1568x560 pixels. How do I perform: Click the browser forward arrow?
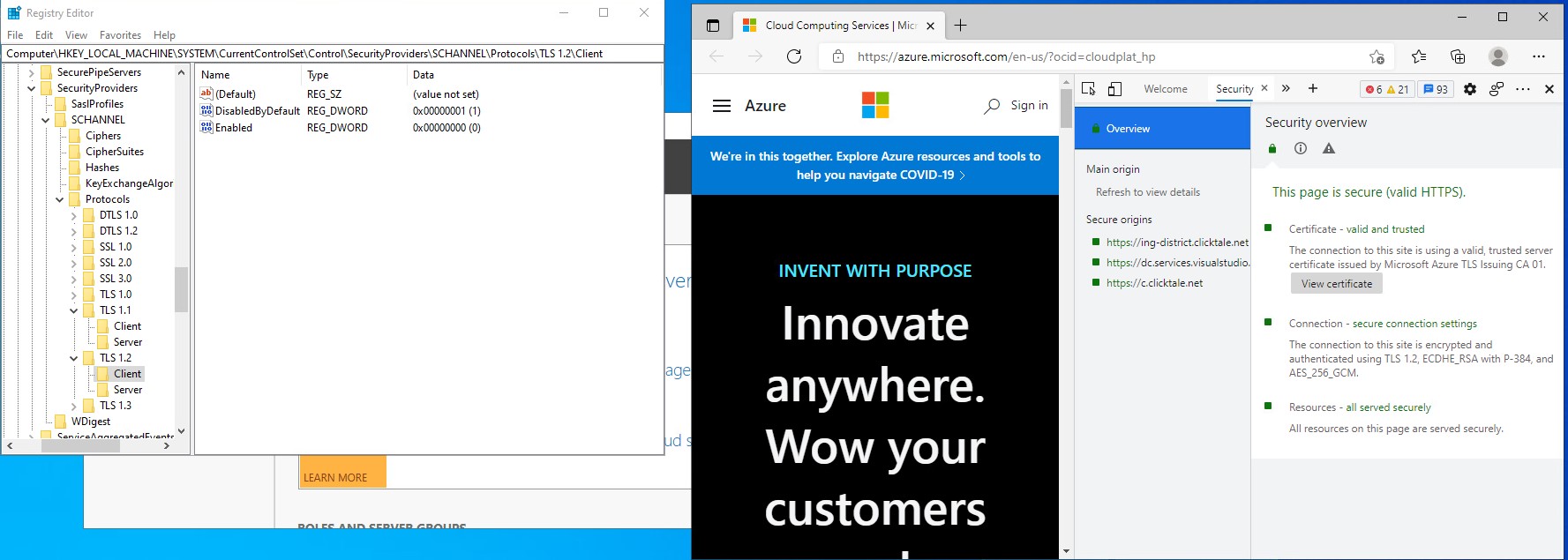tap(755, 56)
